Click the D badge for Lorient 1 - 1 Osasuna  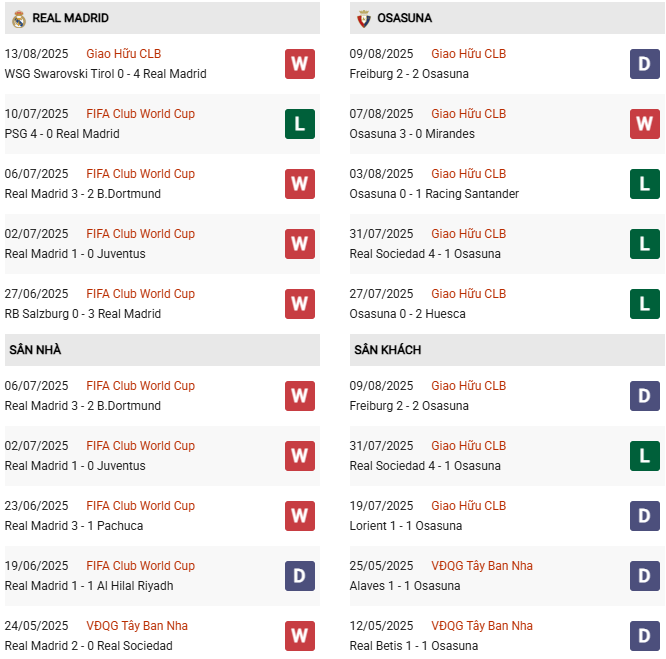[644, 516]
